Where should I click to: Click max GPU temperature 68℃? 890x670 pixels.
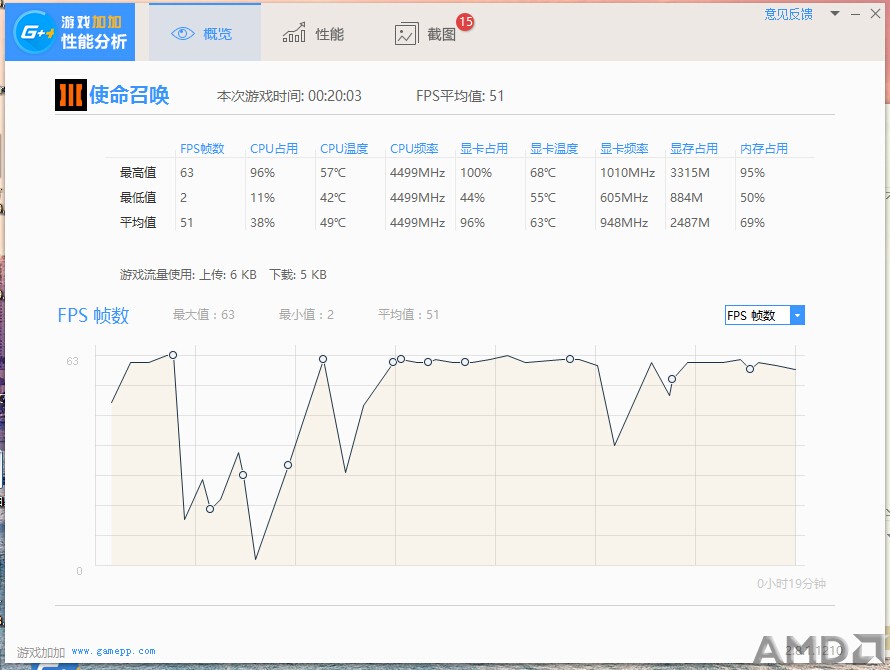pyautogui.click(x=543, y=173)
